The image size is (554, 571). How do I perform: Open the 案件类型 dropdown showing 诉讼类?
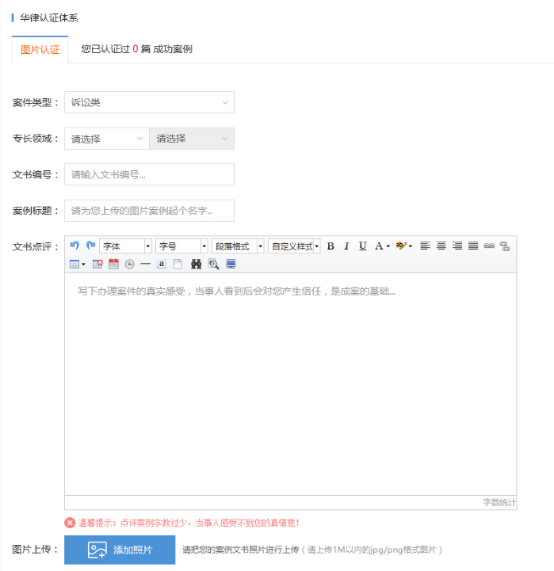149,102
